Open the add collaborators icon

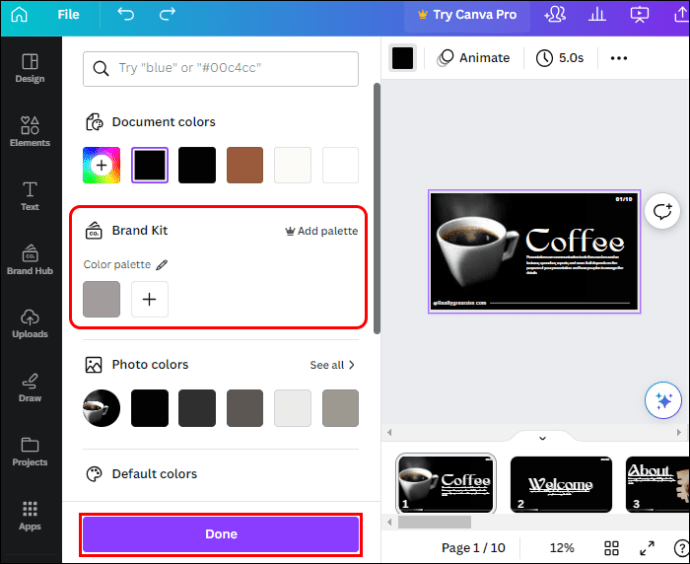click(x=555, y=15)
